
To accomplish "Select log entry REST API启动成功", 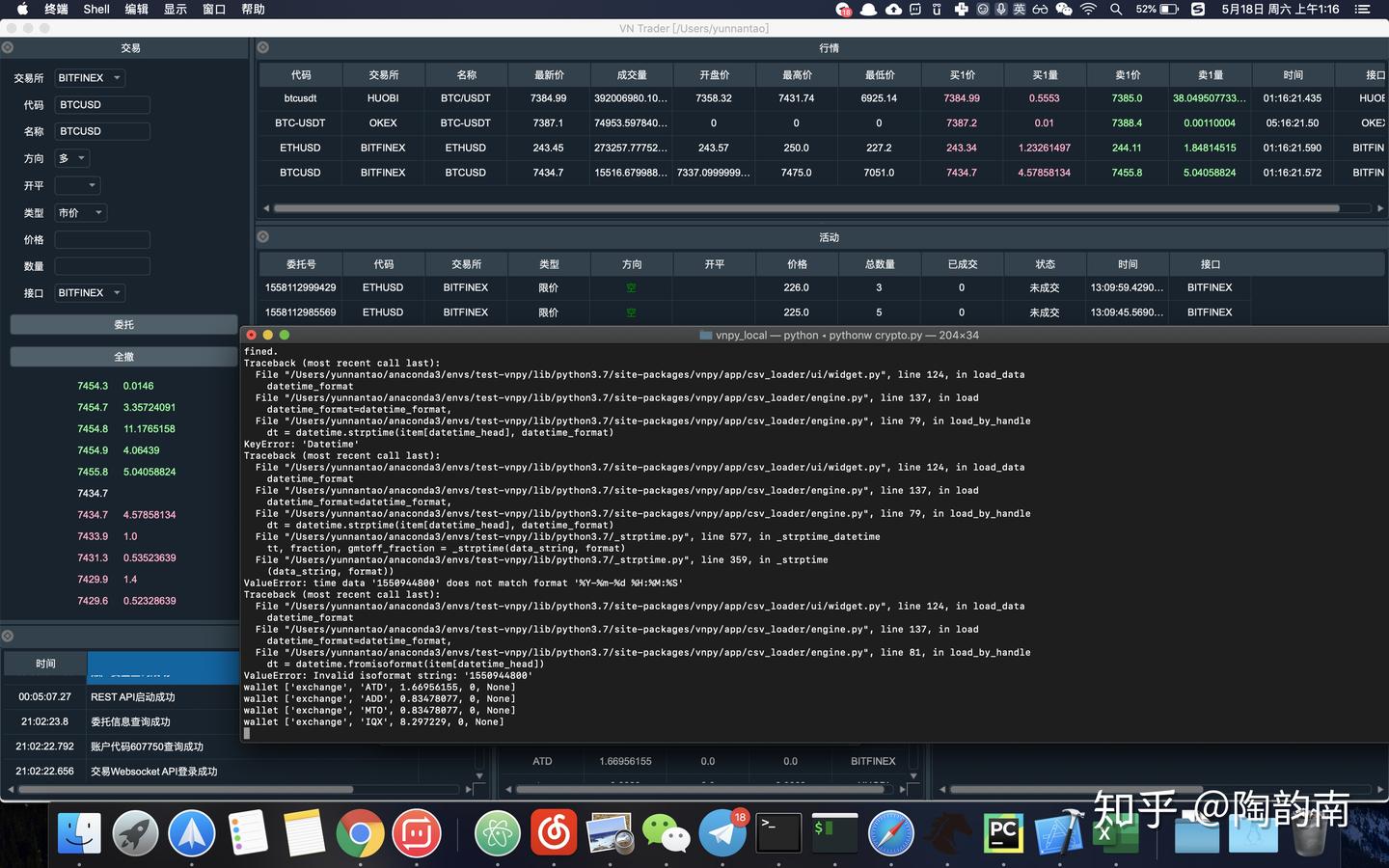I will click(133, 696).
